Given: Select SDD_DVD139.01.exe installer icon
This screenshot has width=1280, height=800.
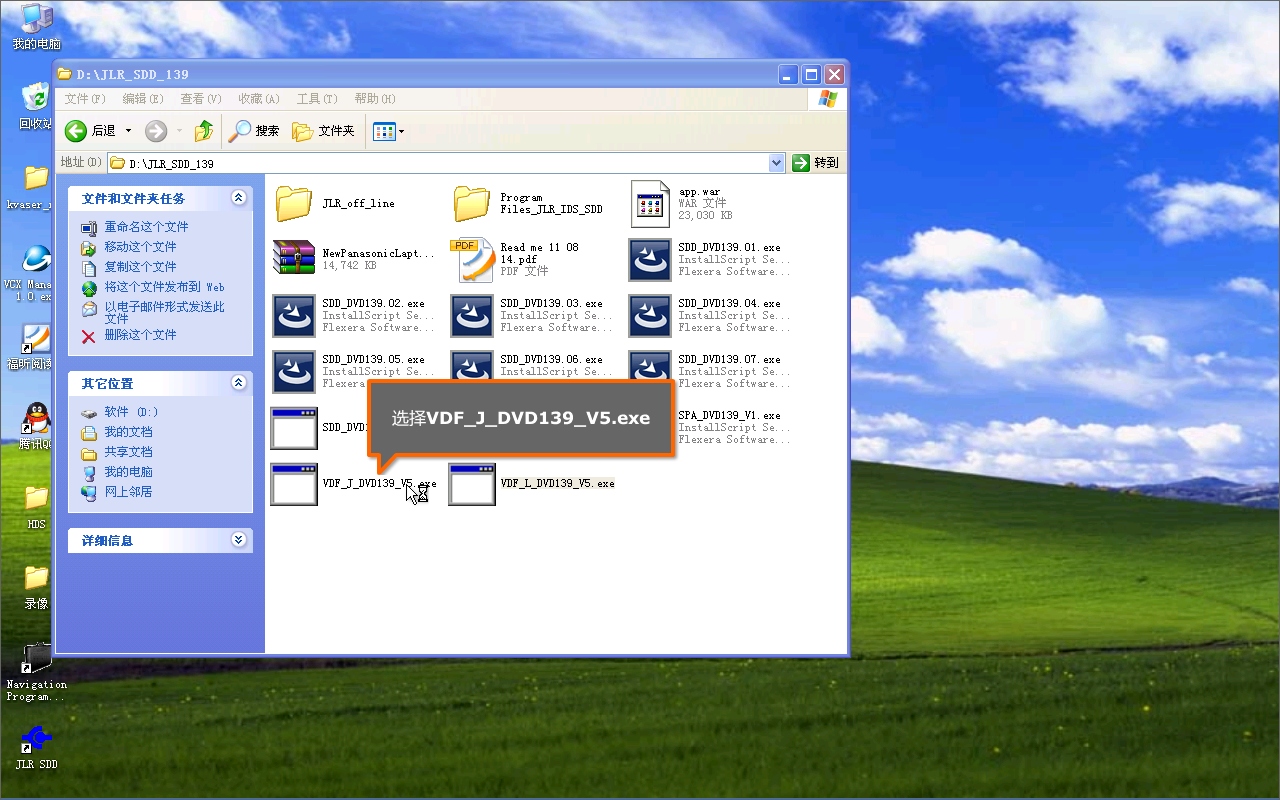Looking at the screenshot, I should [650, 260].
